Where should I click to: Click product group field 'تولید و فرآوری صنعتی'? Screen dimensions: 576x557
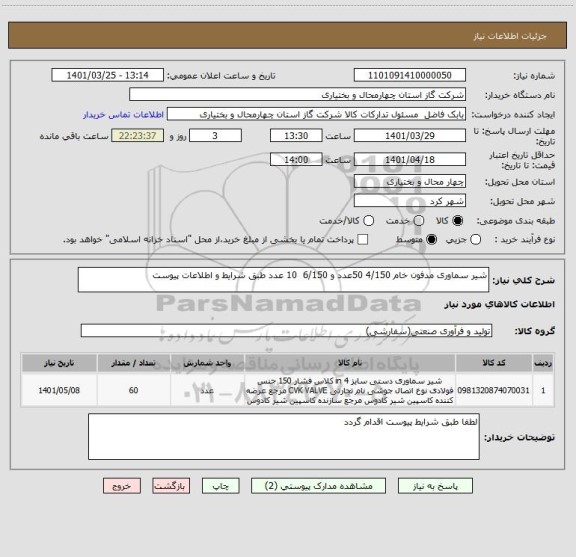pyautogui.click(x=286, y=331)
